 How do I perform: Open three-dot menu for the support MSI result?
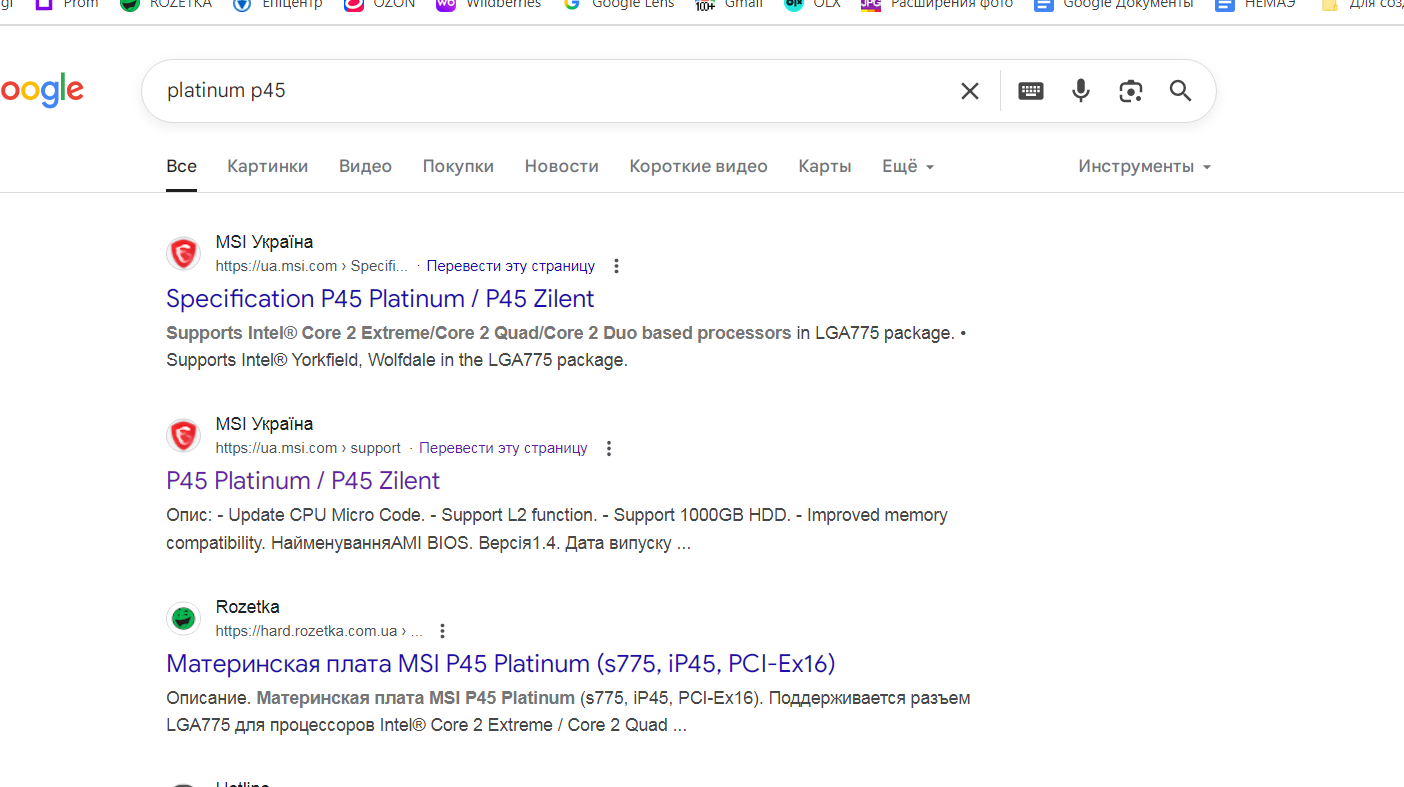click(609, 448)
